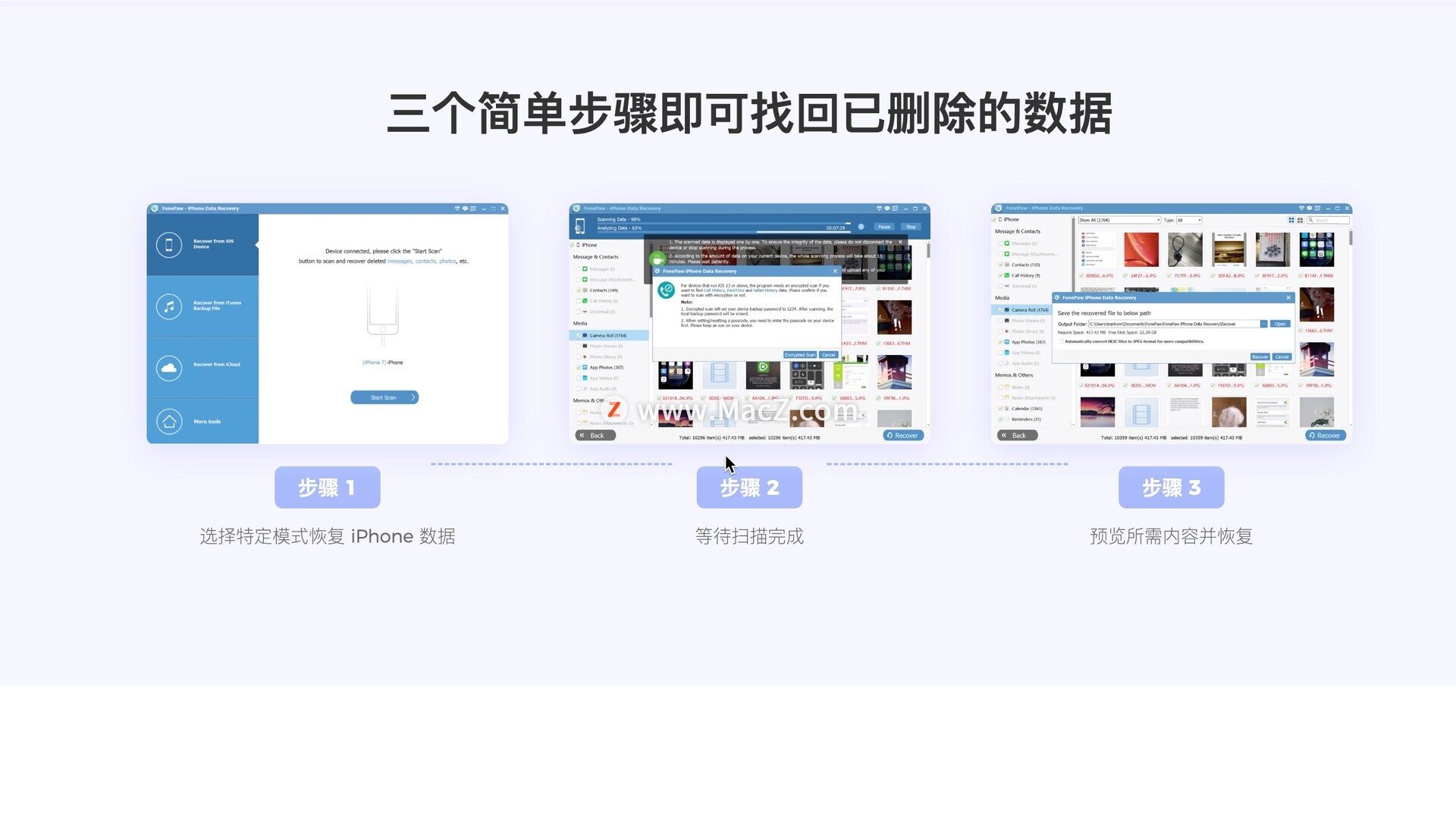Click the Recover from iOS Device phone icon
Viewport: 1456px width, 819px height.
click(169, 245)
